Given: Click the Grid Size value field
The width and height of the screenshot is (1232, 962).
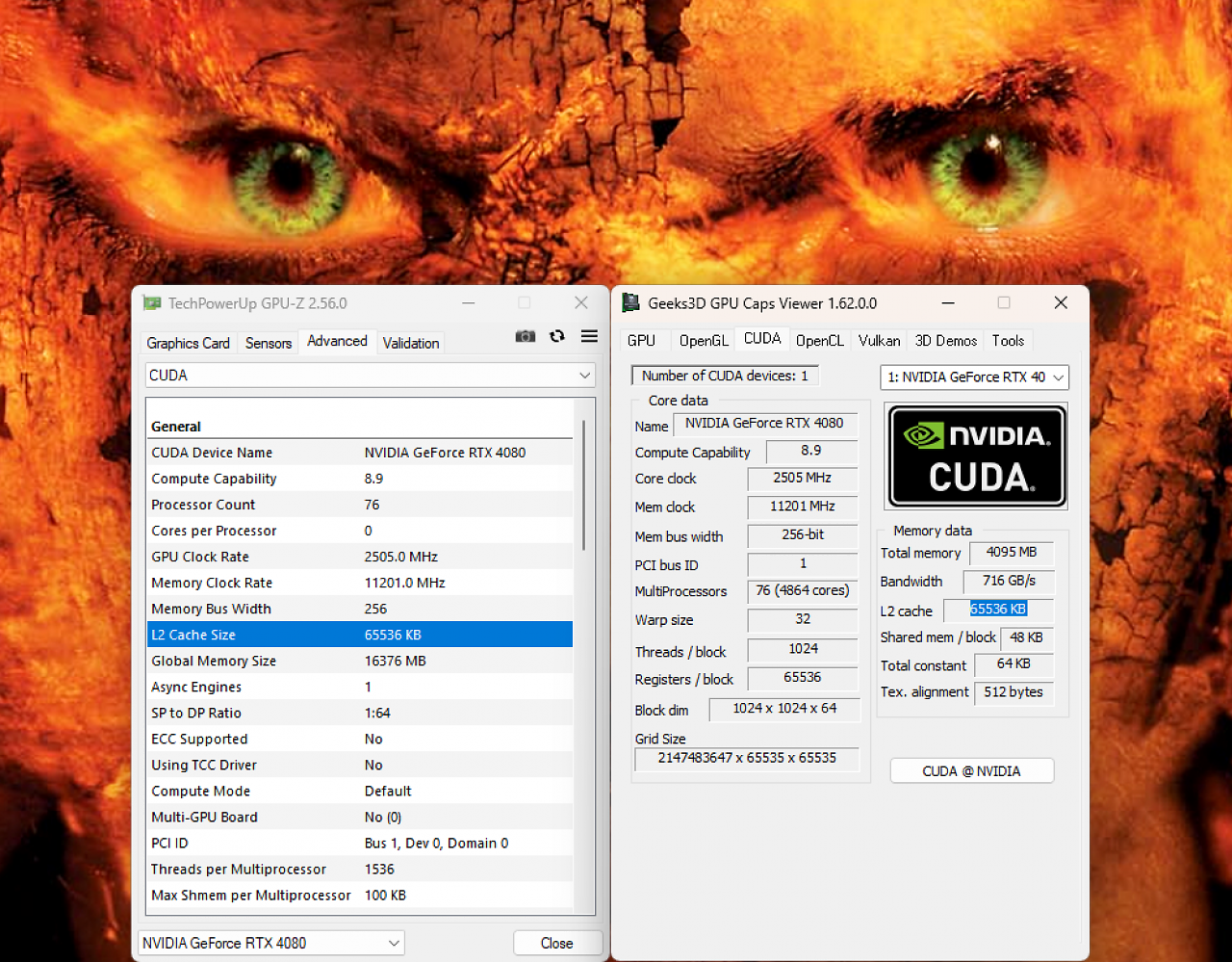Looking at the screenshot, I should pyautogui.click(x=746, y=759).
